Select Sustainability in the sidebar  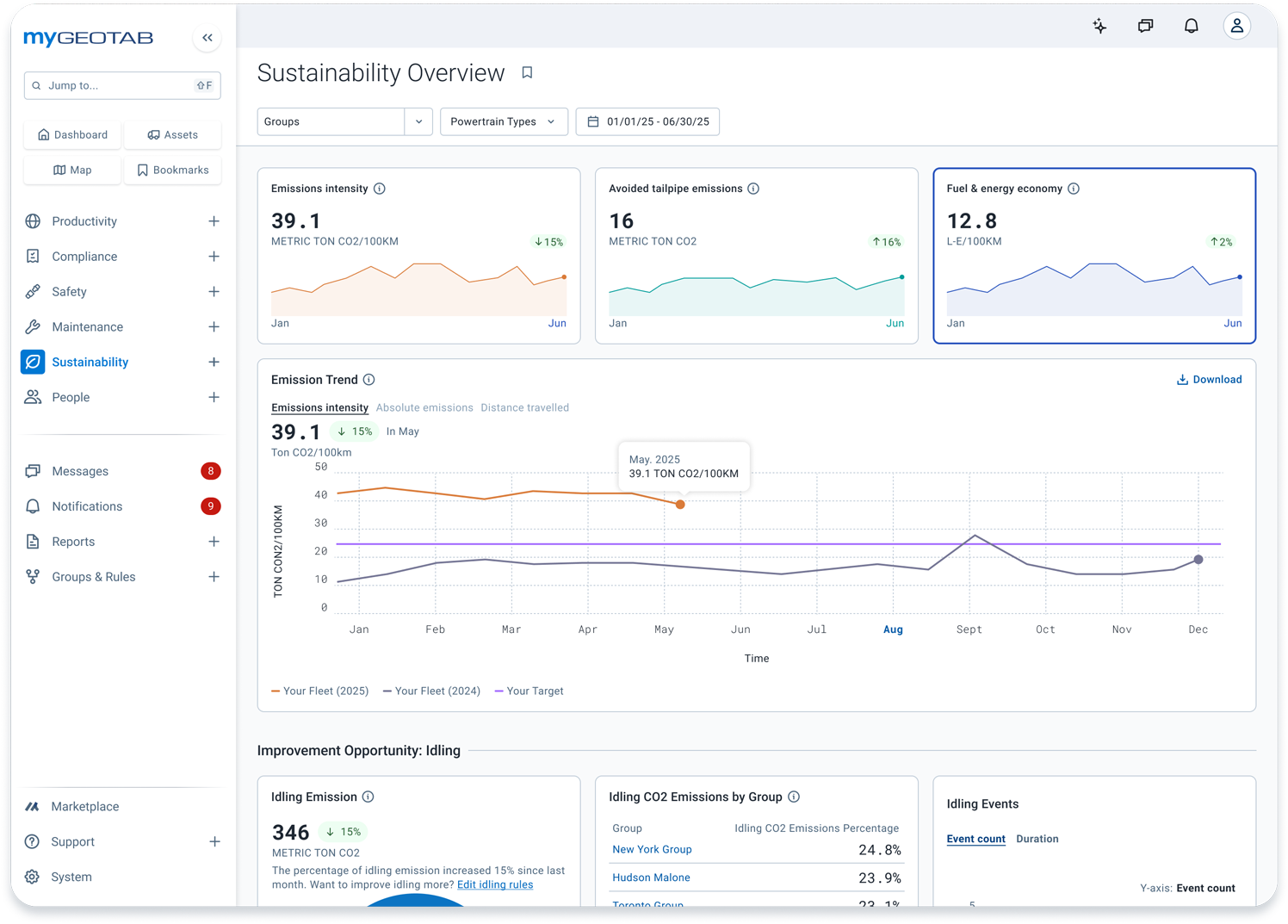coord(90,362)
